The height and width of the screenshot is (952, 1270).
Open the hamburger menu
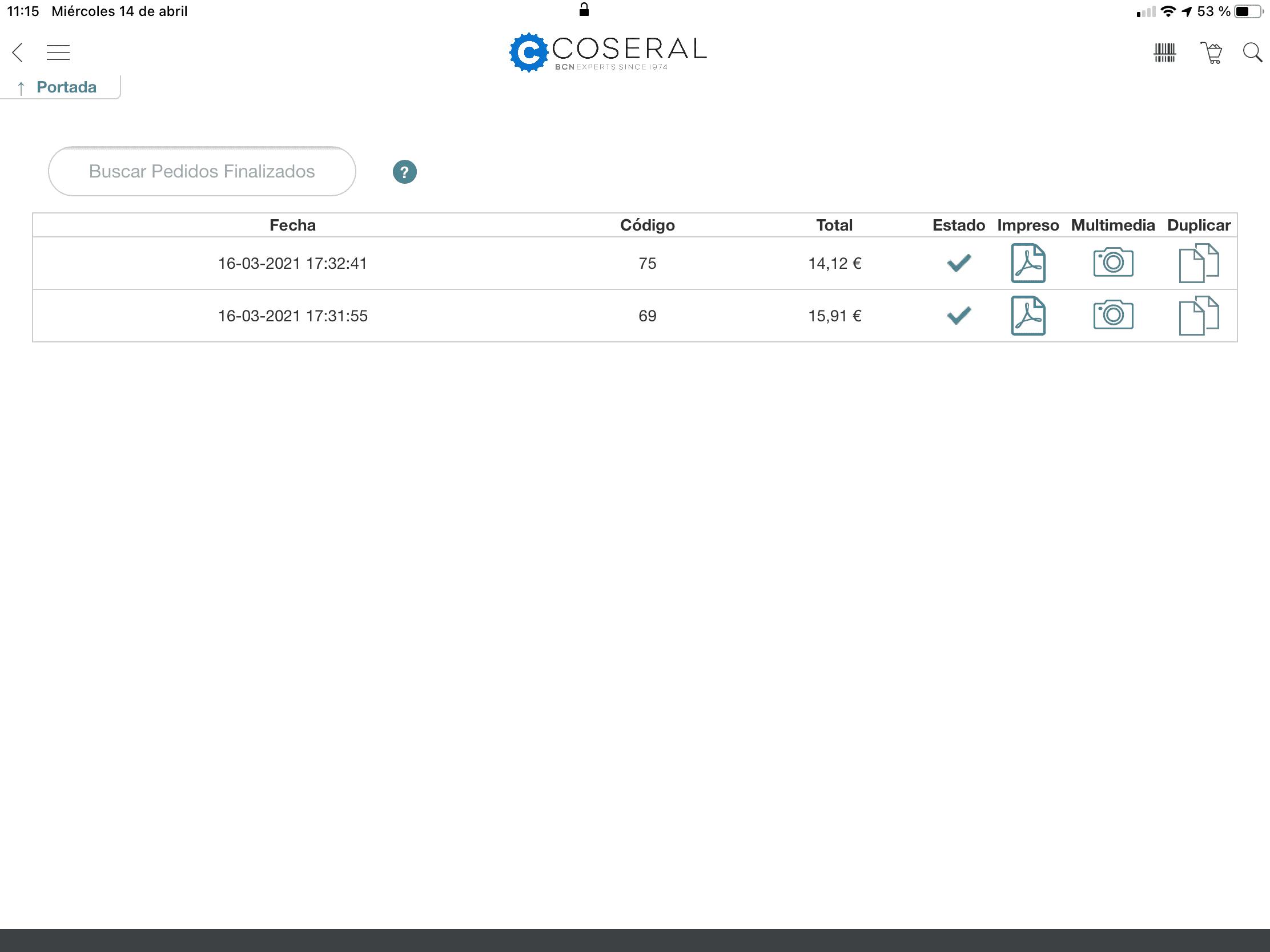point(58,52)
